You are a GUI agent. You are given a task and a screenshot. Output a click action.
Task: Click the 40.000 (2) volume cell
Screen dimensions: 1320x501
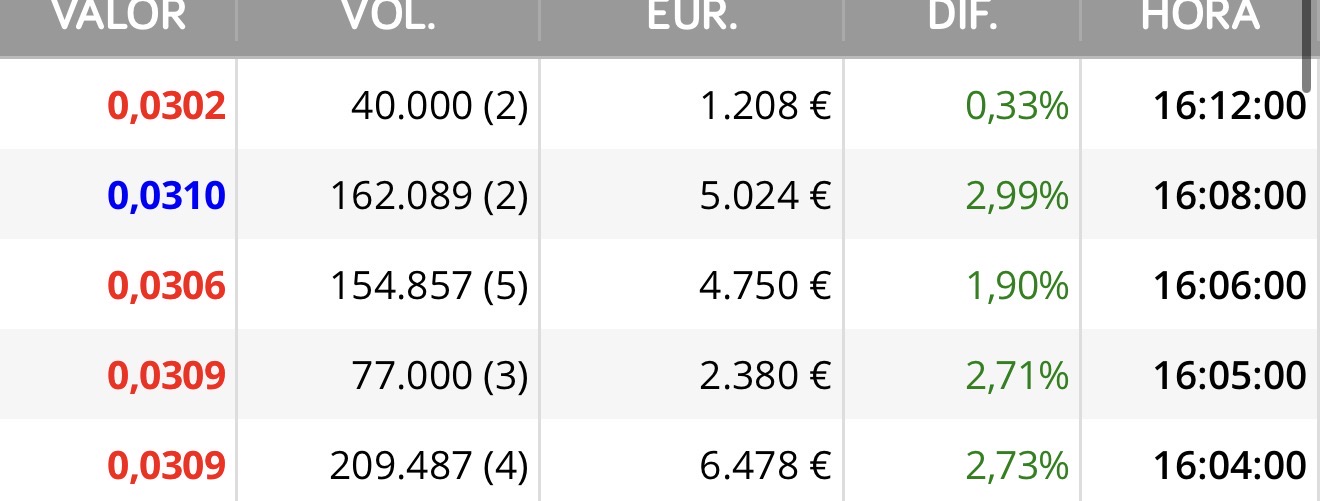pos(439,106)
